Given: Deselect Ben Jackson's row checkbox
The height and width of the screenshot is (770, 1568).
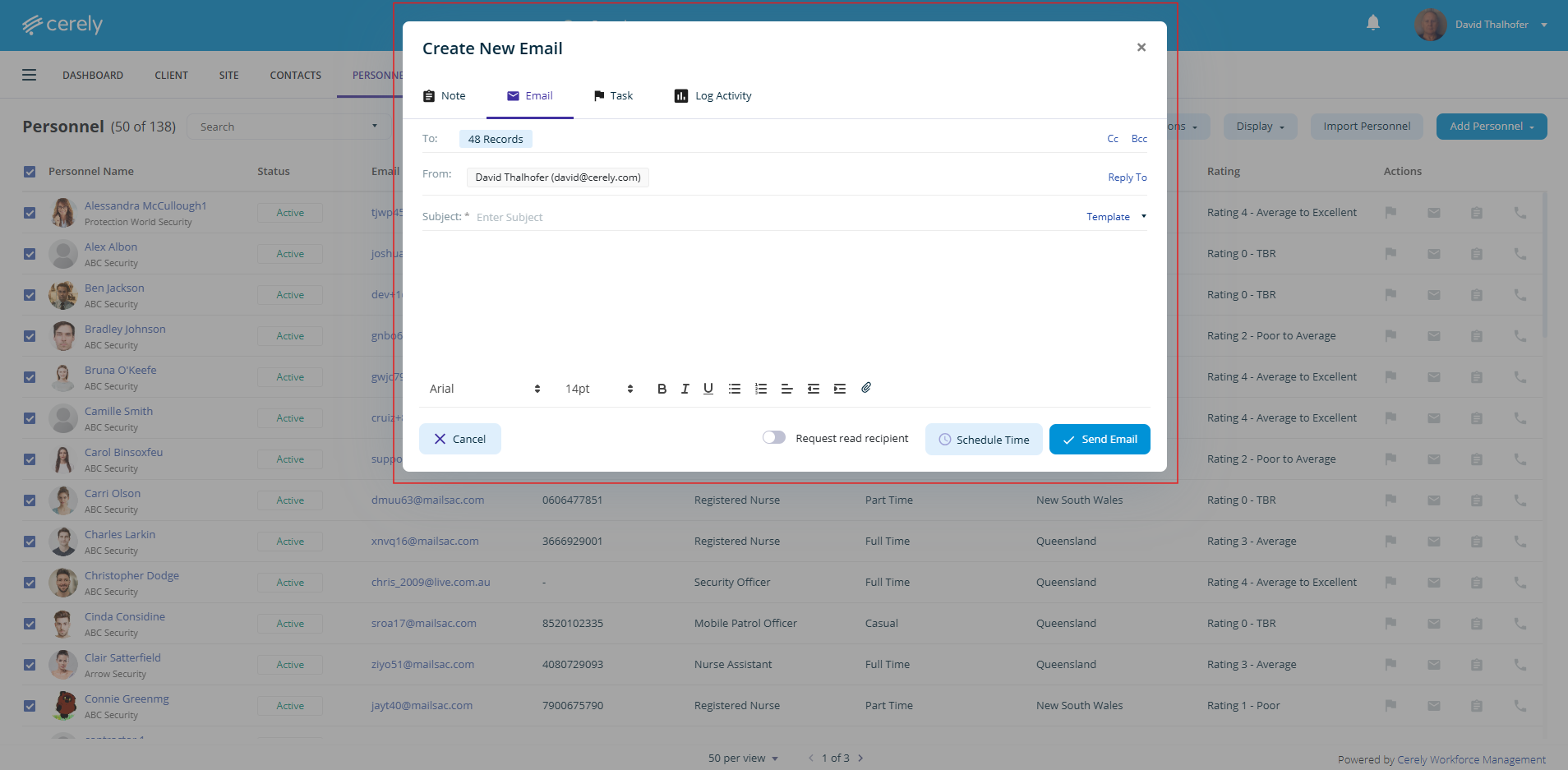Looking at the screenshot, I should (30, 295).
